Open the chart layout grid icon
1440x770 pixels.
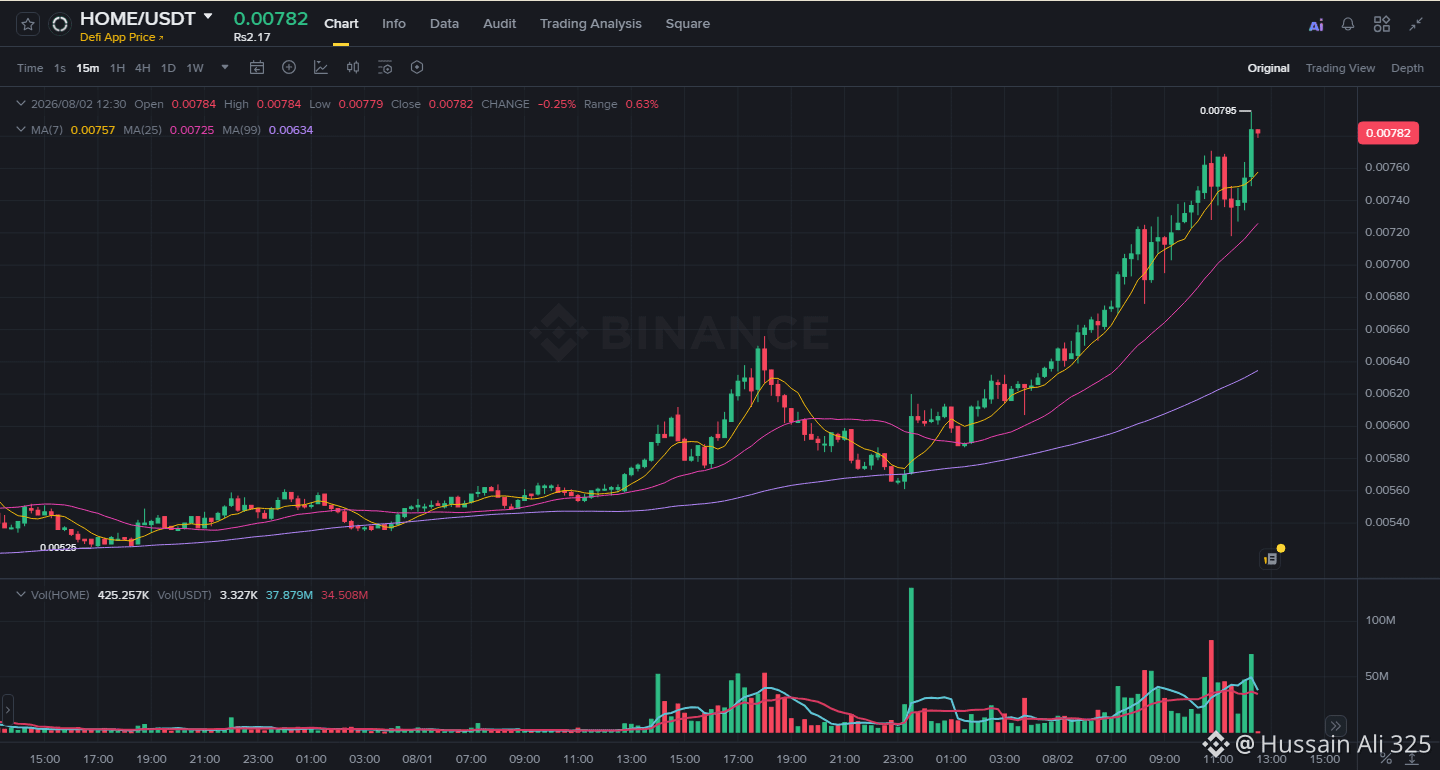(1382, 25)
